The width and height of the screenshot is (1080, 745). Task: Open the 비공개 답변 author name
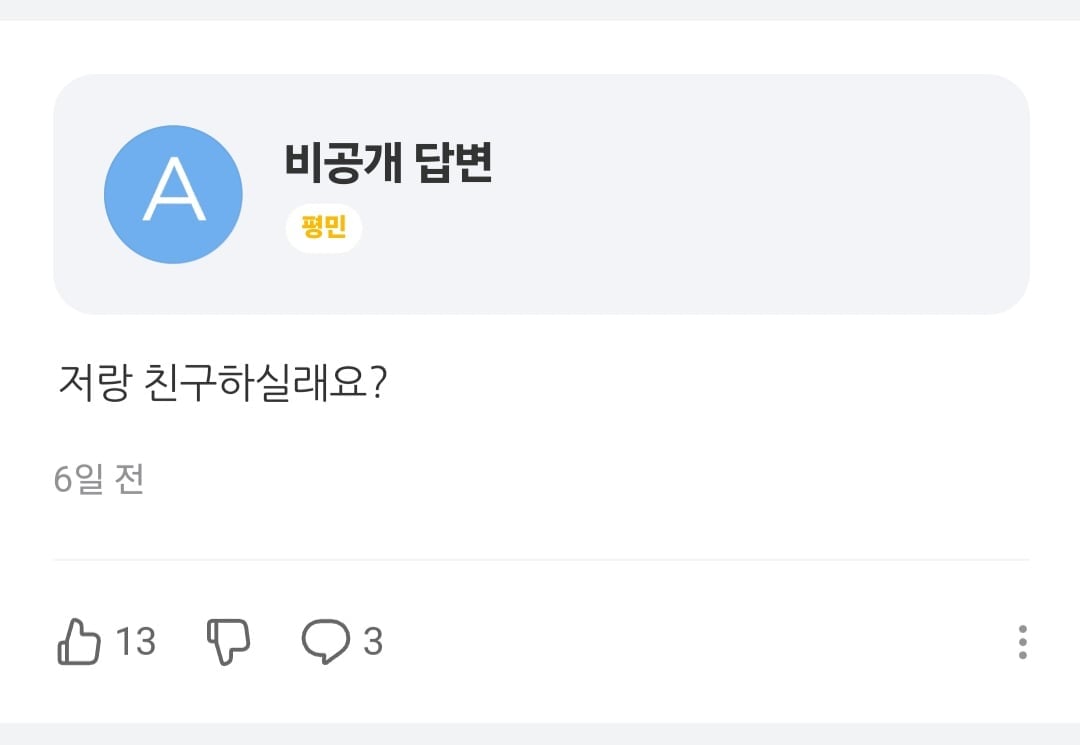point(388,162)
